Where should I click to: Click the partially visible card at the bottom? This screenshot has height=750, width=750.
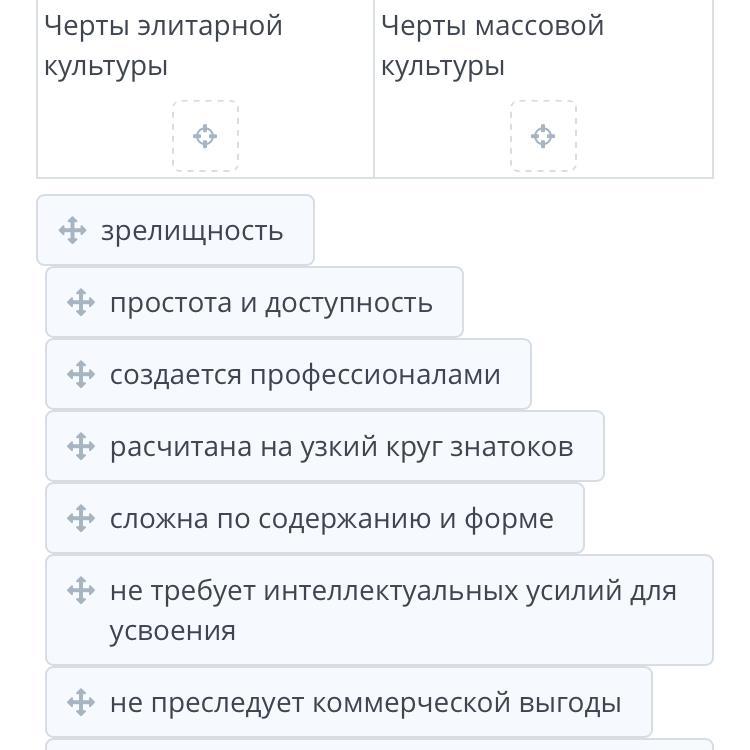(379, 744)
